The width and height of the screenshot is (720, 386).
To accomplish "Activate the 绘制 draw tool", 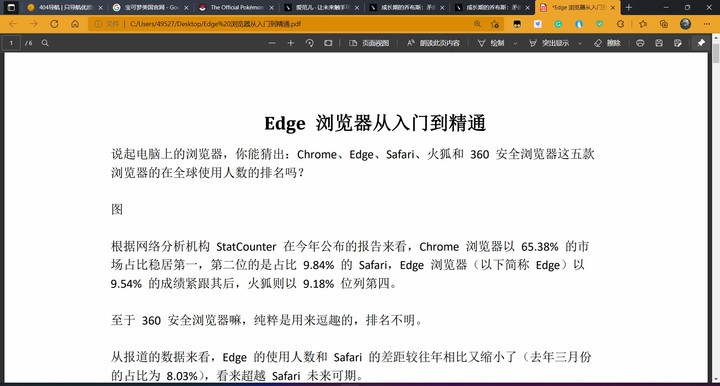I will tap(491, 43).
